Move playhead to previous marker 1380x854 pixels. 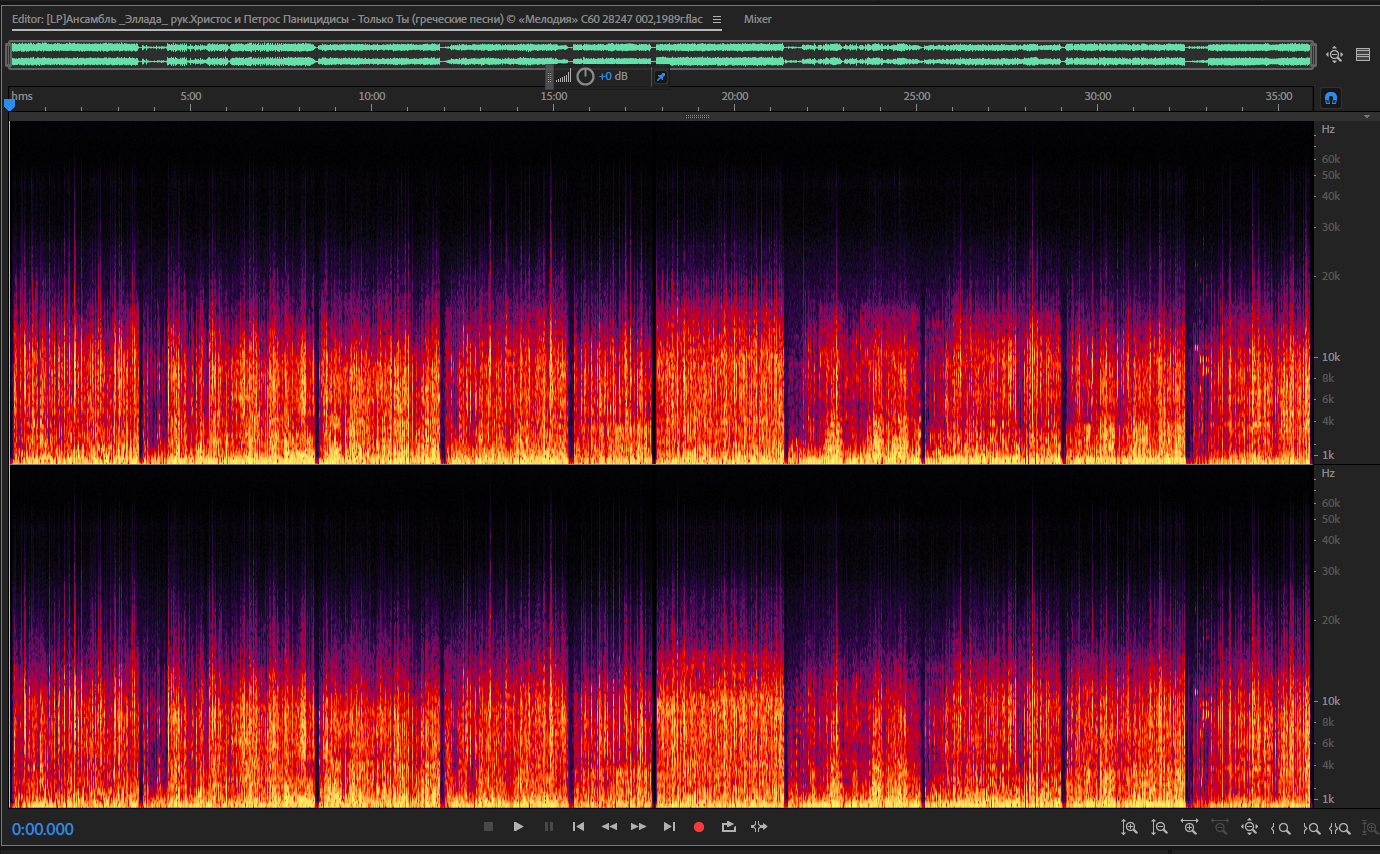click(x=578, y=827)
